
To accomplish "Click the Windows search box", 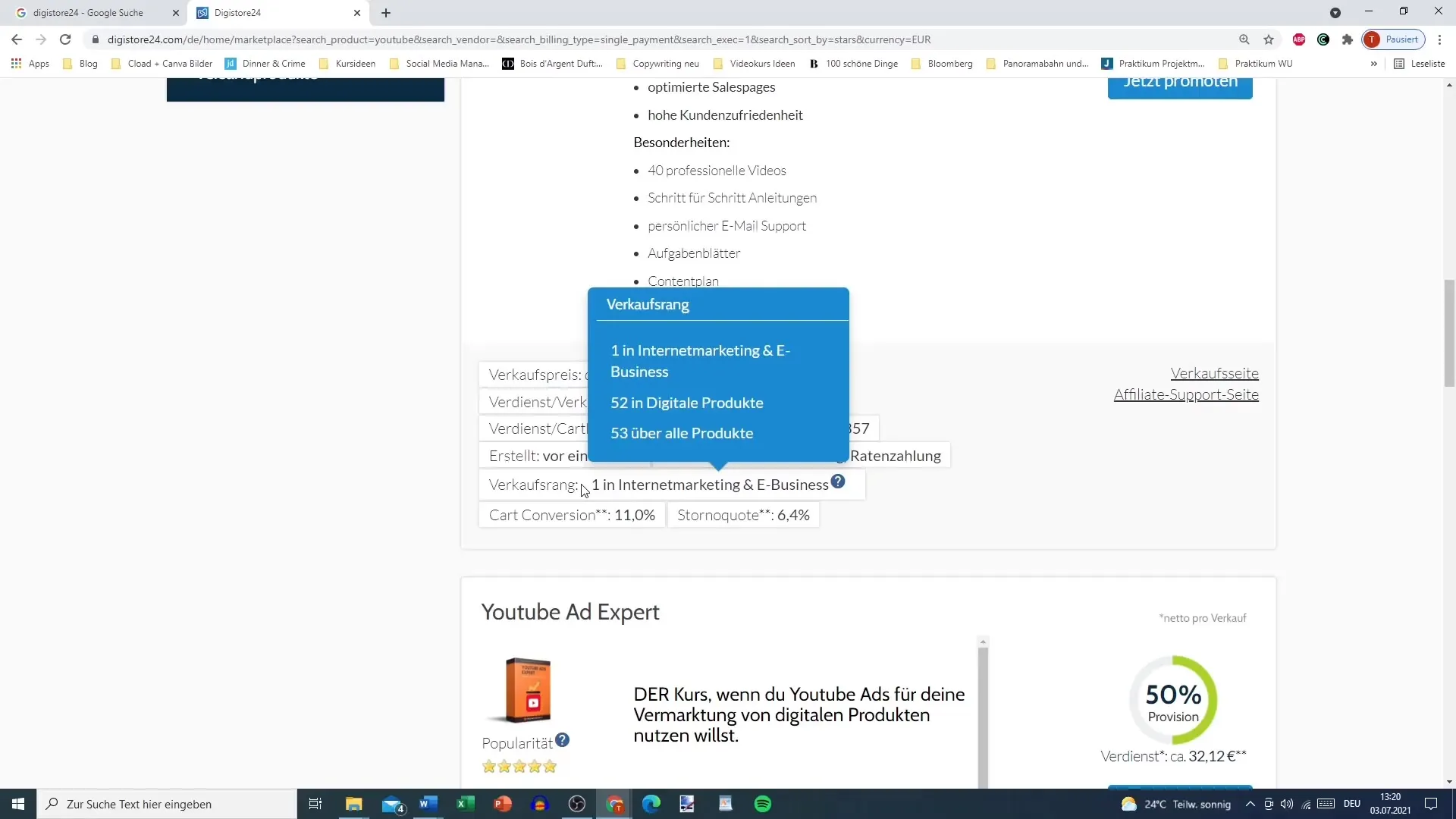I will 167,804.
